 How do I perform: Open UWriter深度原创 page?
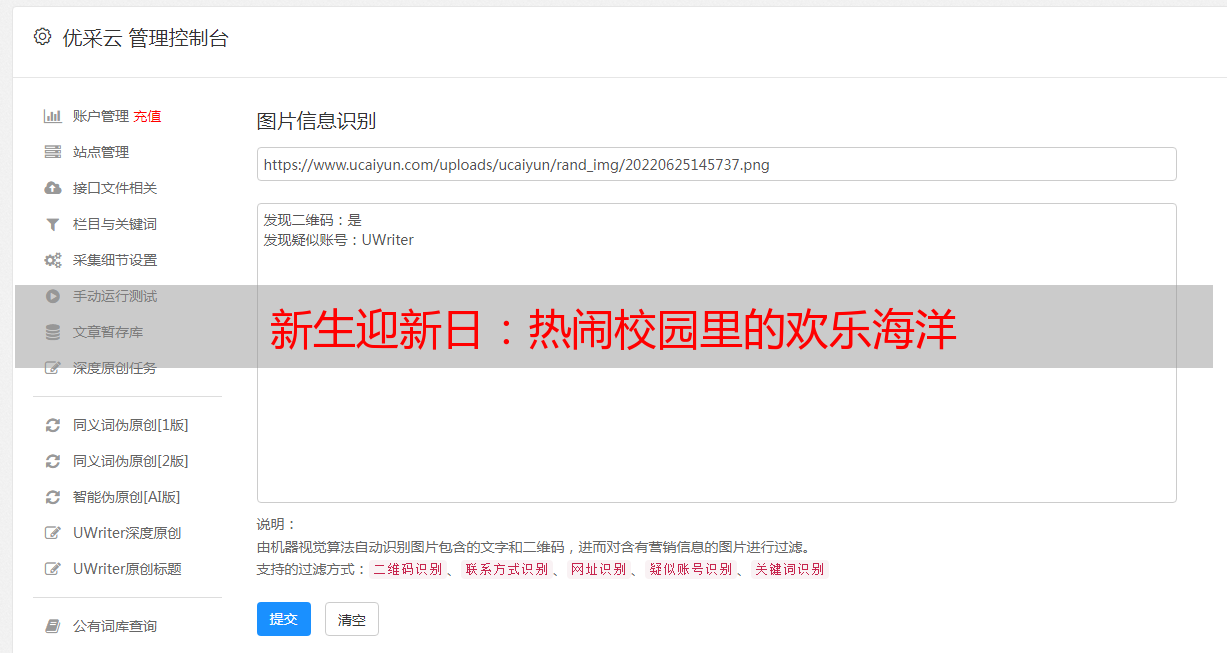(x=127, y=533)
